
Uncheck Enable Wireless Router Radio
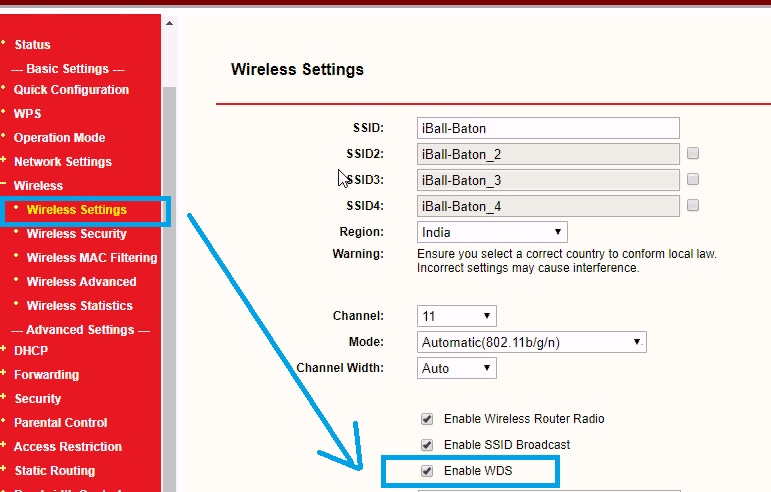(427, 419)
